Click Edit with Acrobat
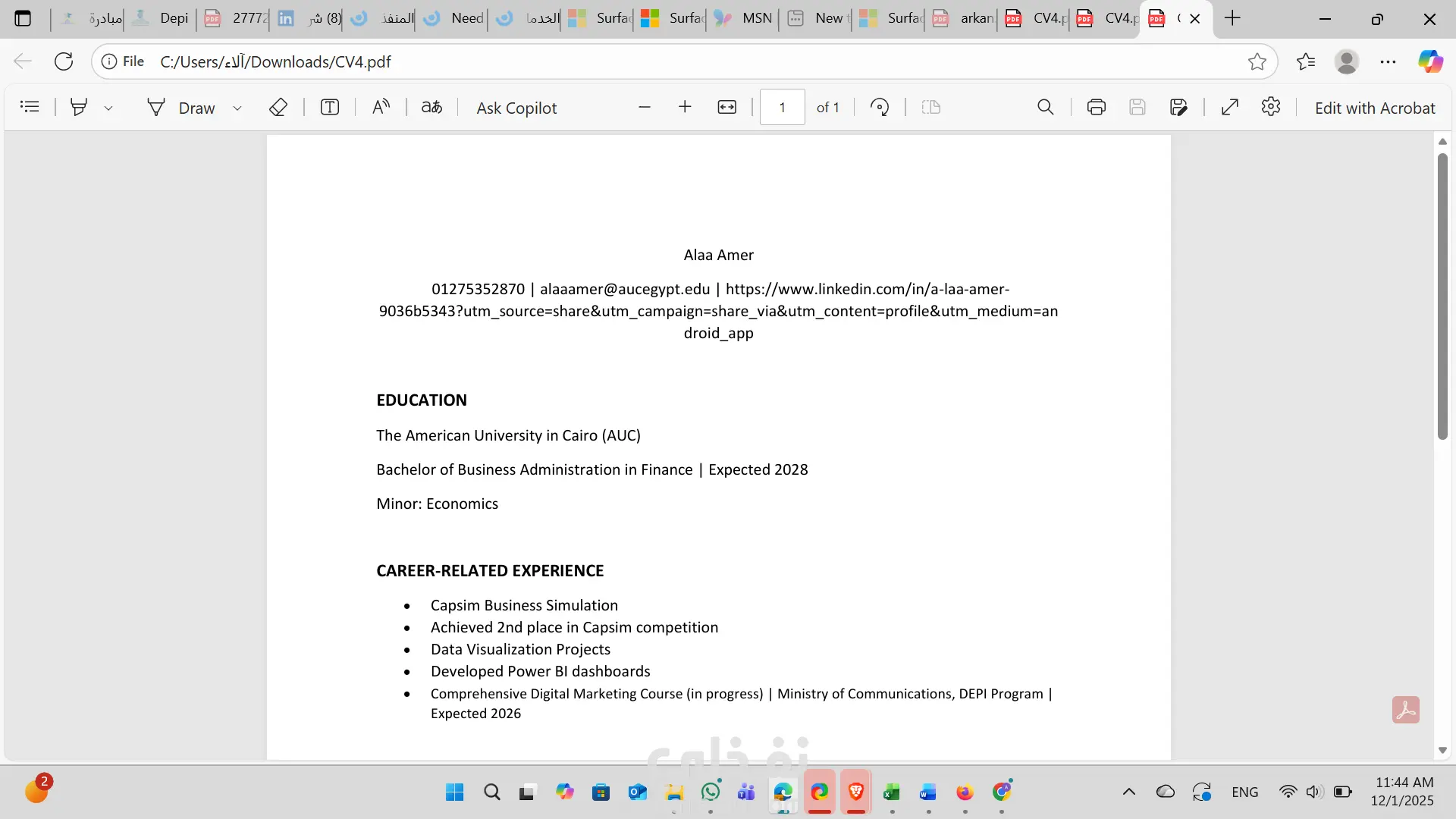Image resolution: width=1456 pixels, height=819 pixels. 1374,108
